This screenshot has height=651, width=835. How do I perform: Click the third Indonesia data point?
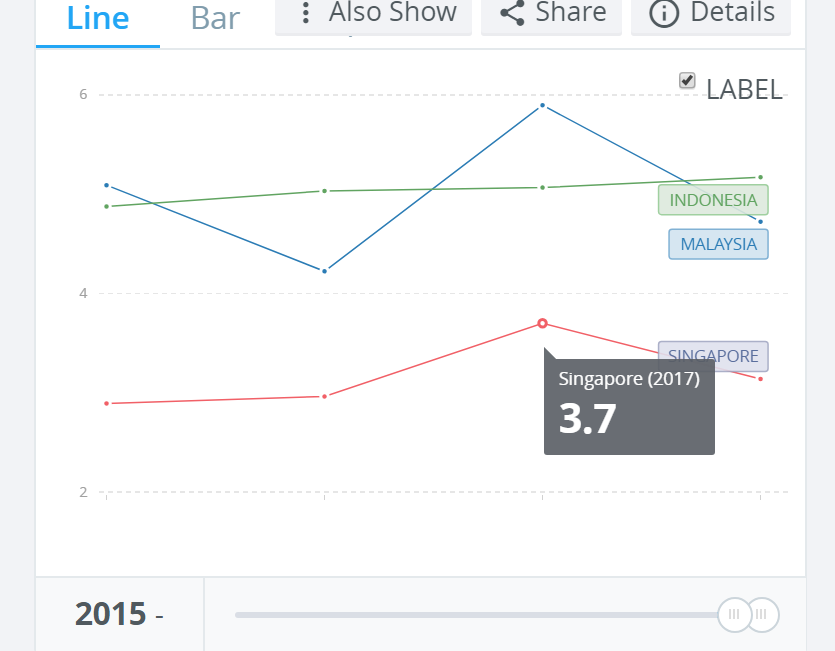(x=543, y=188)
